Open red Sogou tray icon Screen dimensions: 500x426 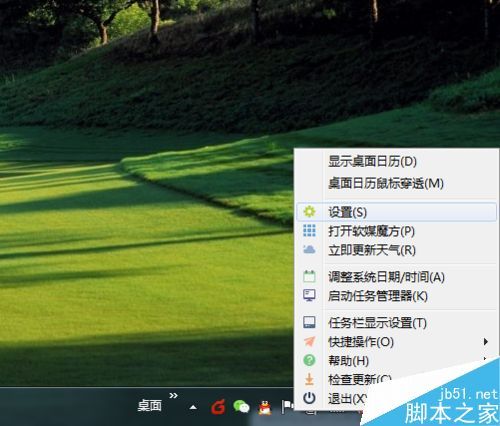(218, 407)
